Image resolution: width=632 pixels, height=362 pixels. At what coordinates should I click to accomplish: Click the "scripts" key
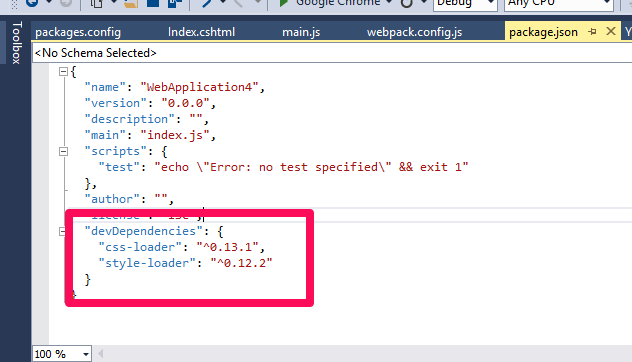tap(116, 151)
